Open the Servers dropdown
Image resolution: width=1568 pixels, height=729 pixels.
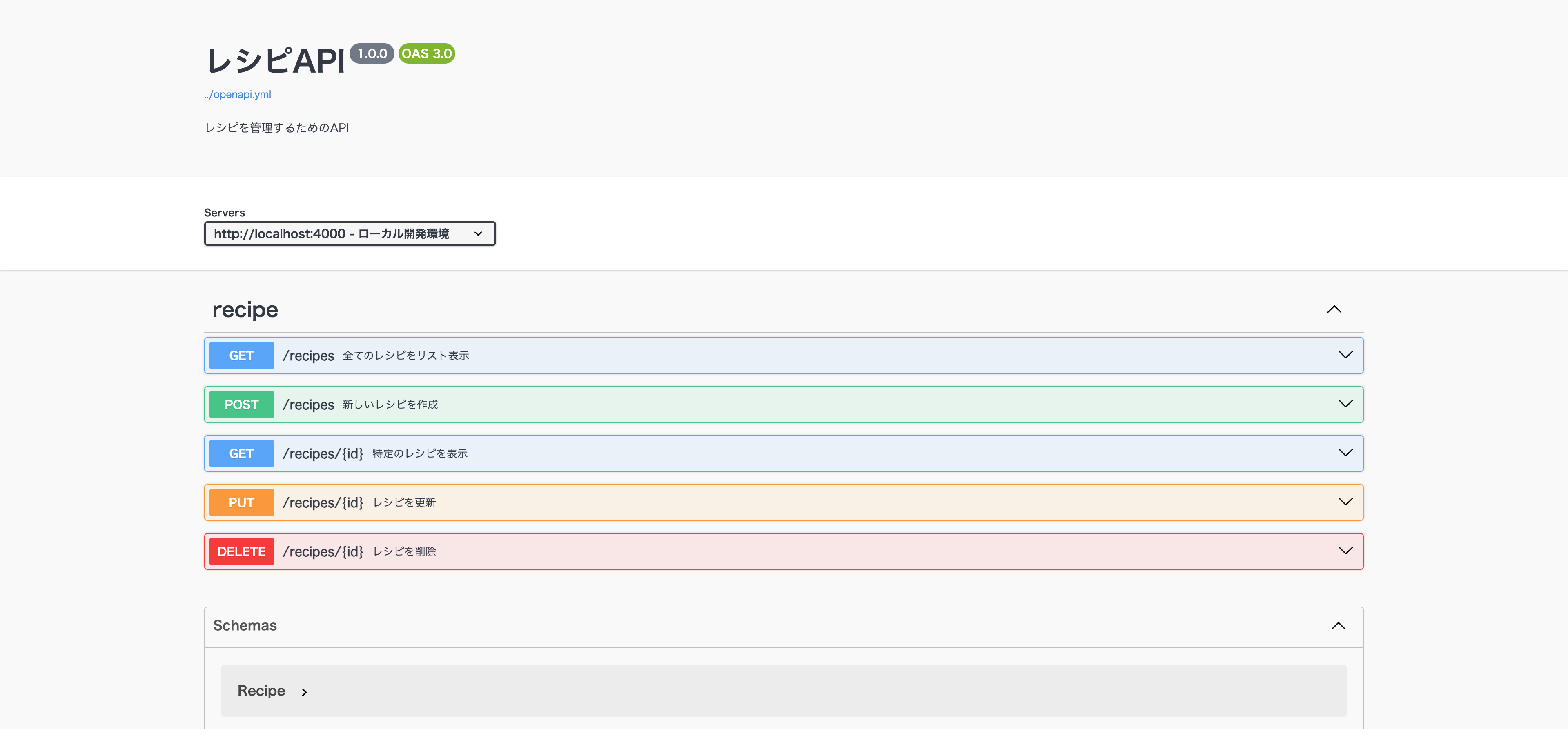click(350, 233)
